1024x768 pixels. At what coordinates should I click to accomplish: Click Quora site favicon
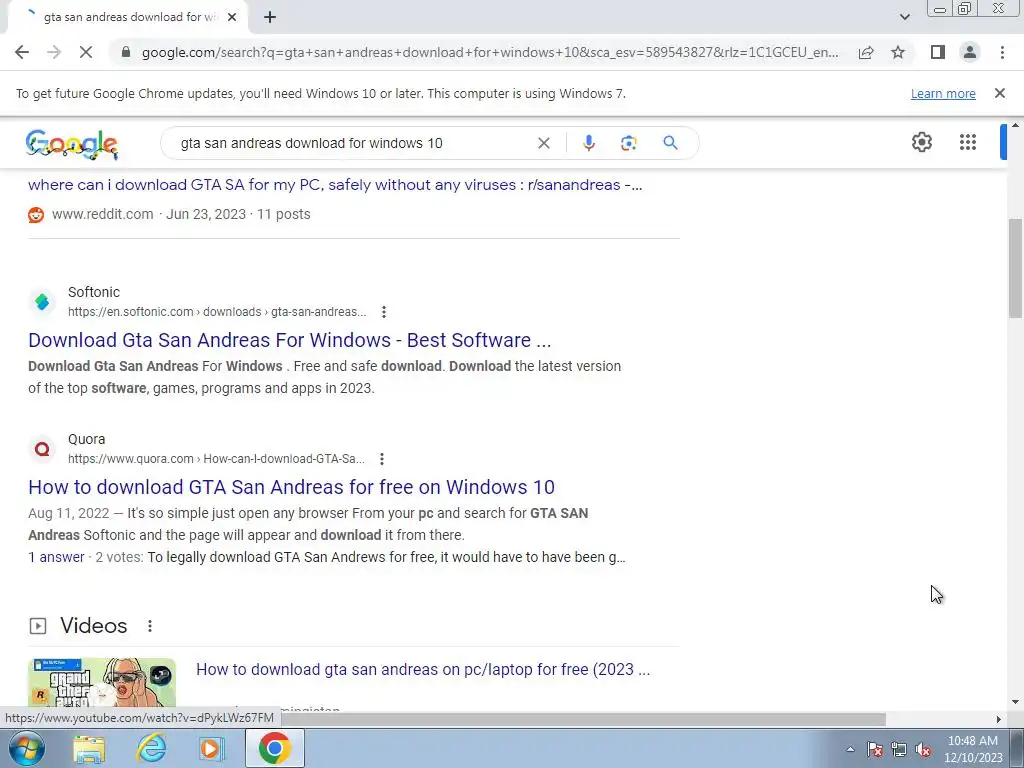click(x=42, y=449)
